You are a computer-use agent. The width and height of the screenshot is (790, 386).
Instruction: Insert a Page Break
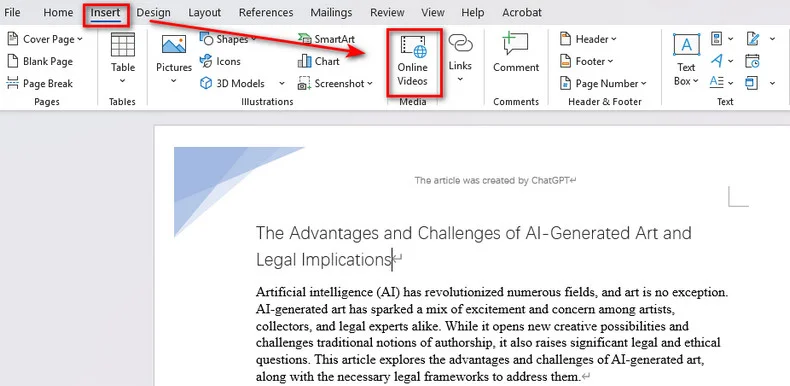coord(40,84)
